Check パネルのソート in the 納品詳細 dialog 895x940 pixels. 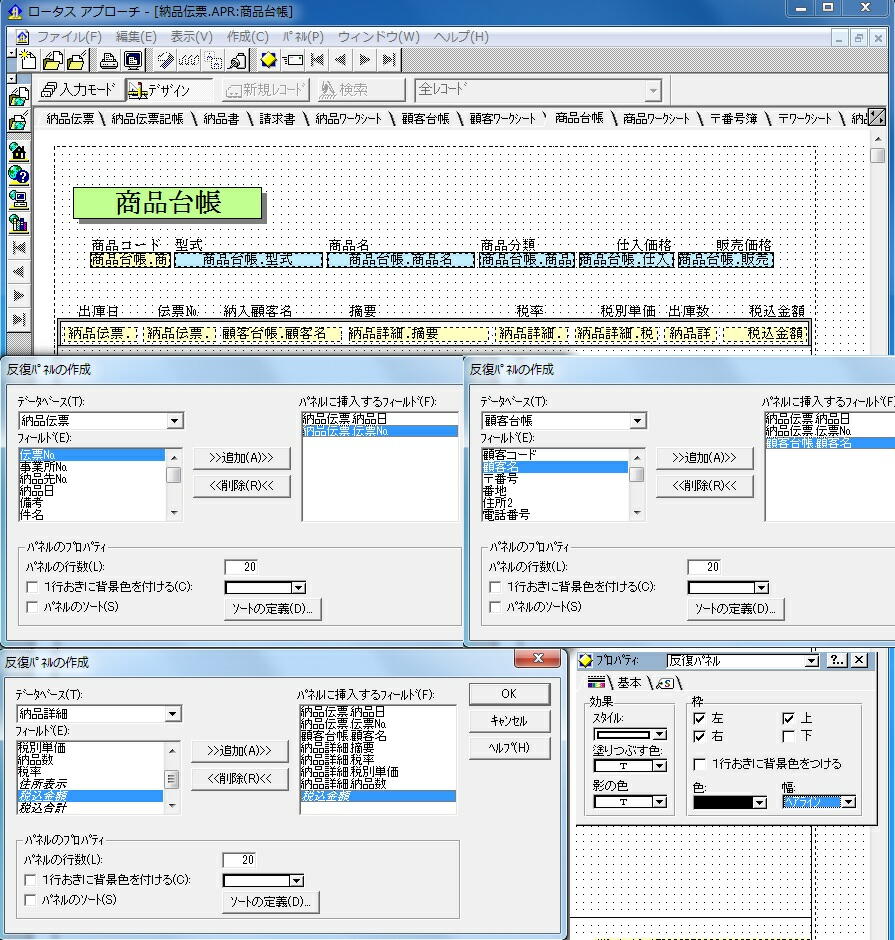[x=30, y=900]
